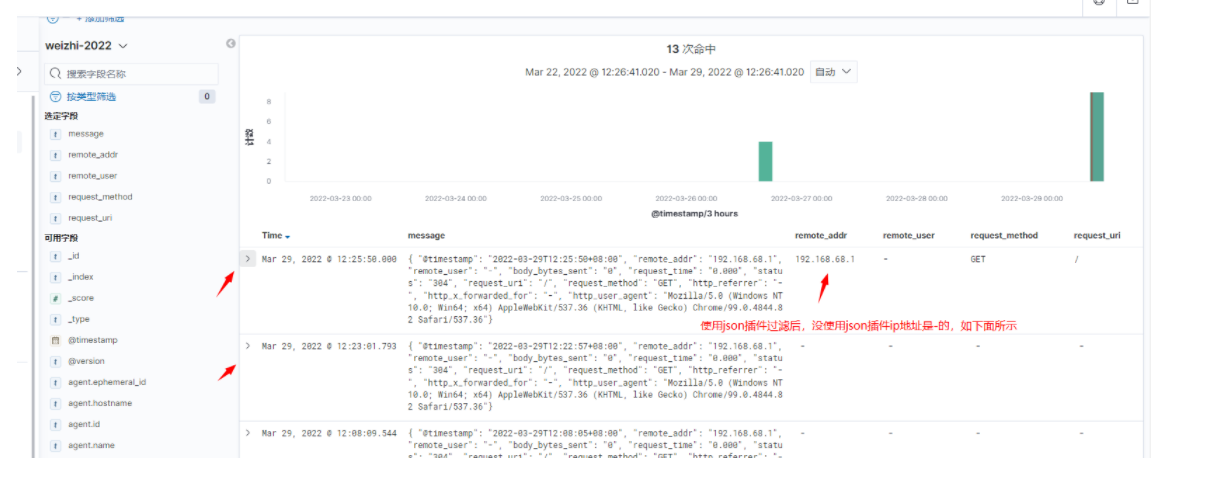Click the request_uri column header
This screenshot has height=499, width=1208.
[1097, 236]
